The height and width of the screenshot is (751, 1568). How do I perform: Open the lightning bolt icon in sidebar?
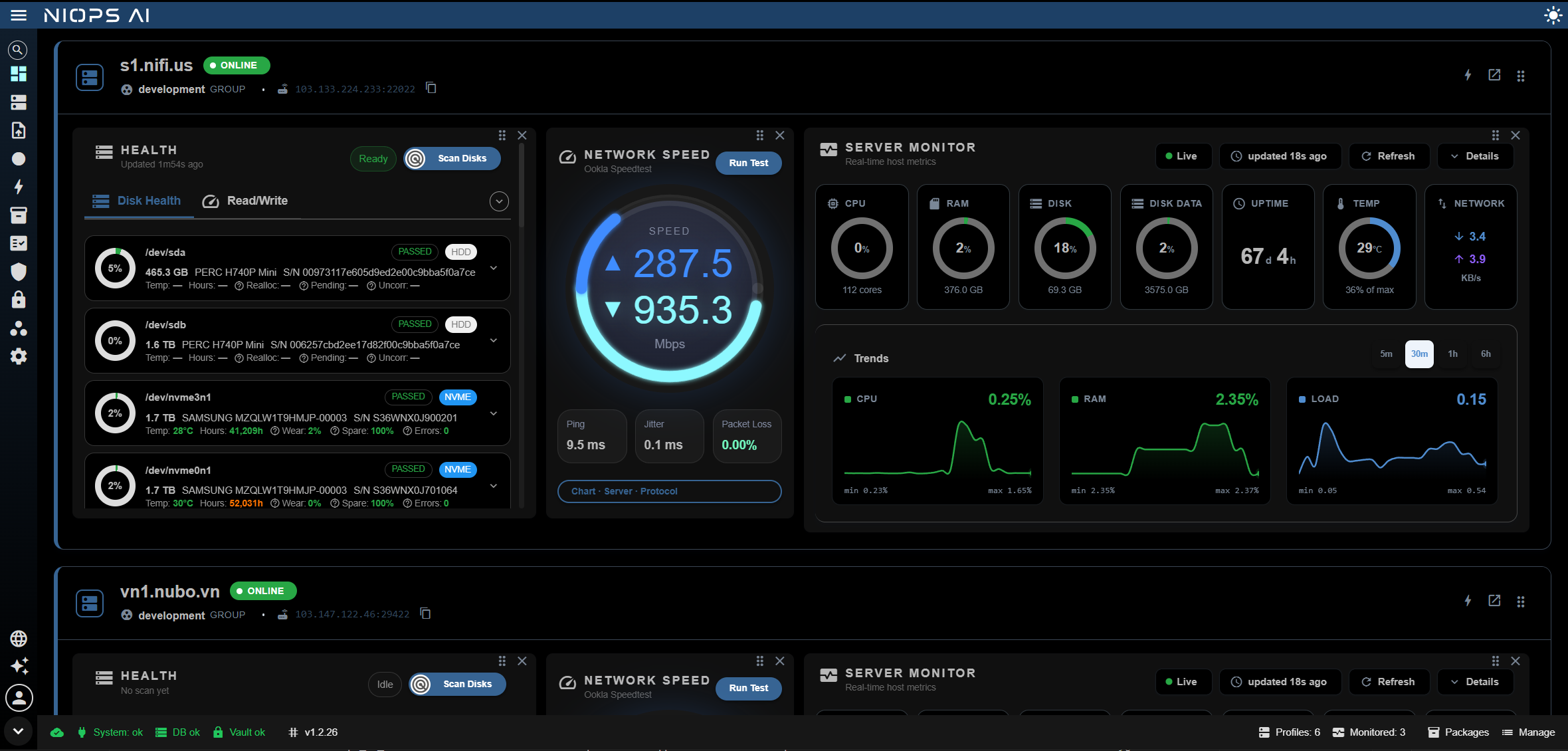[x=19, y=187]
